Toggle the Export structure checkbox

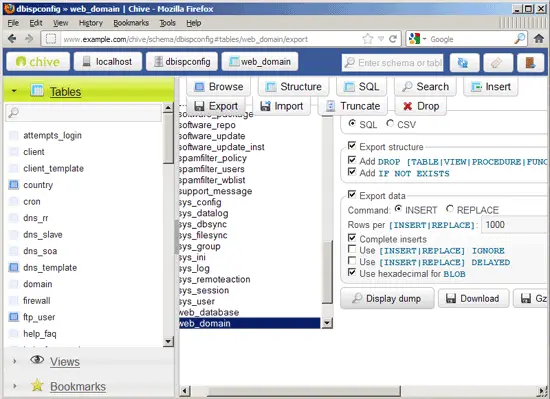(x=352, y=146)
